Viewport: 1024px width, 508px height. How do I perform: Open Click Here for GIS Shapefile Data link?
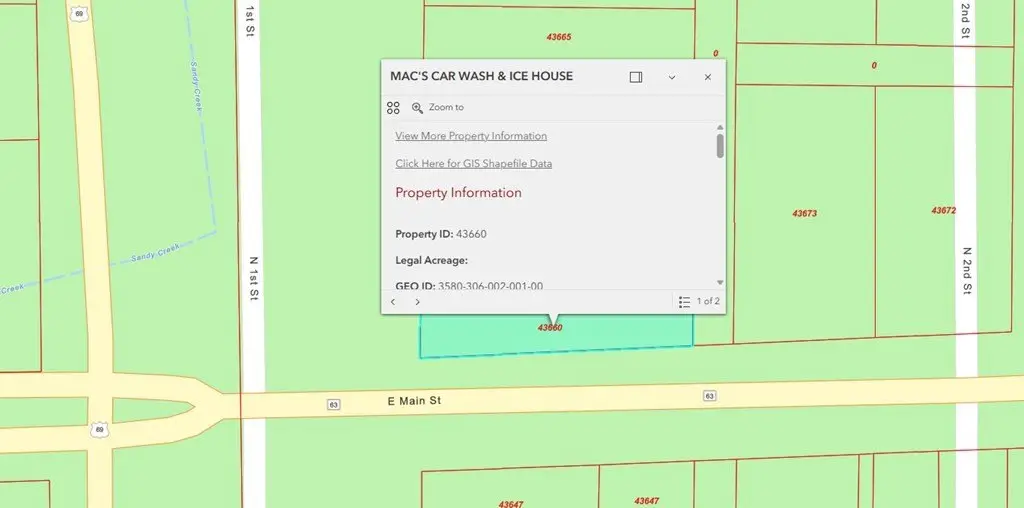473,163
